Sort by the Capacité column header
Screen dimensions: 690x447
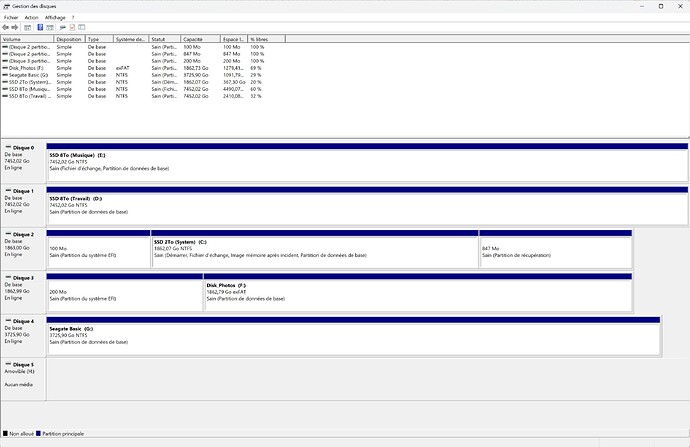click(x=200, y=39)
